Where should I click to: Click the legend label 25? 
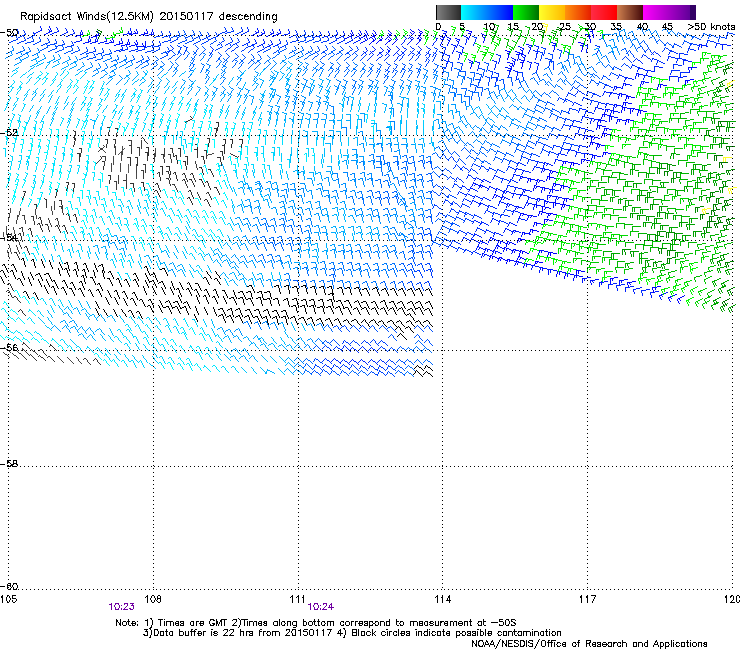[x=564, y=27]
